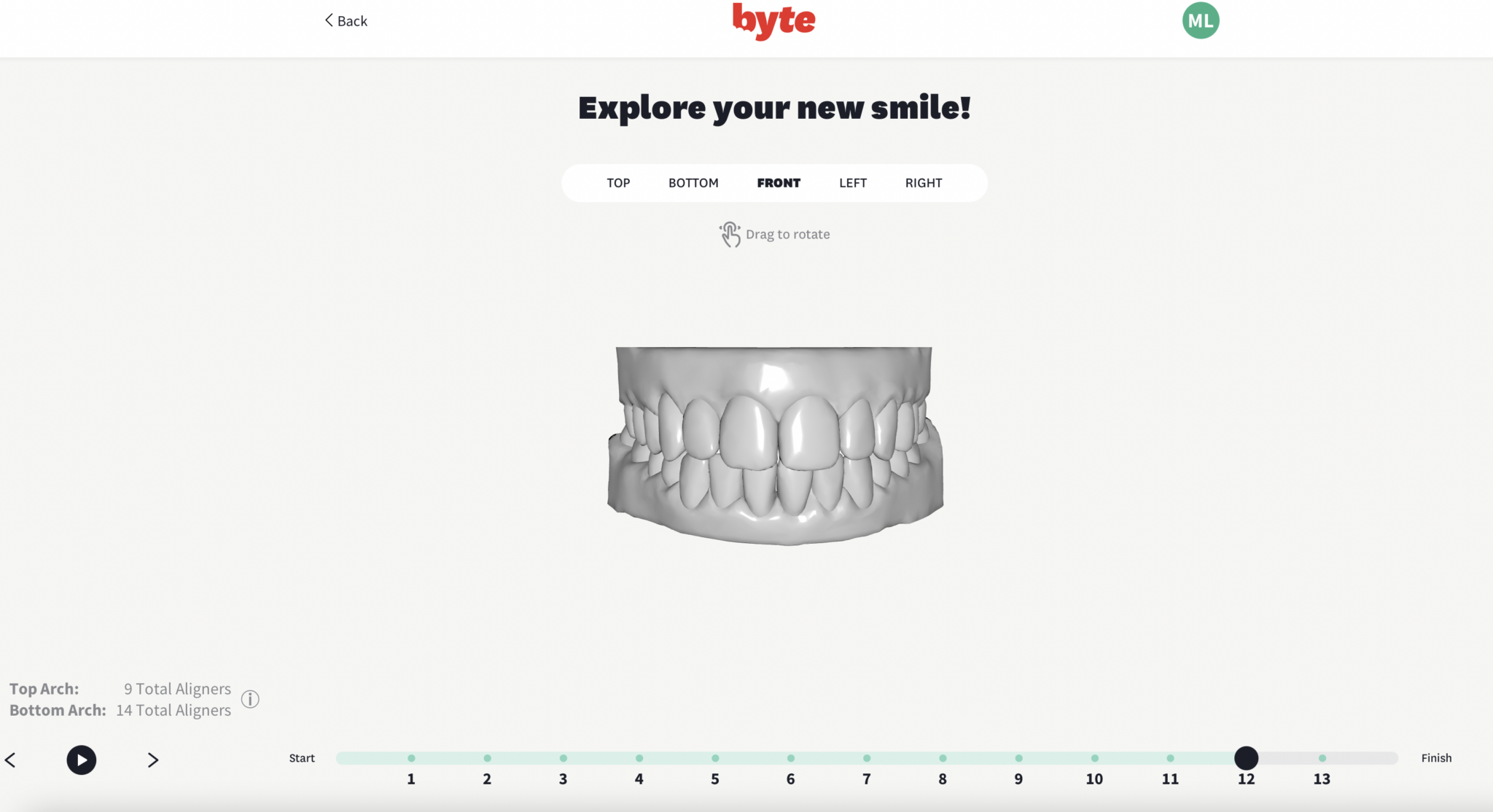
Task: Switch to the TOP view
Action: [617, 183]
